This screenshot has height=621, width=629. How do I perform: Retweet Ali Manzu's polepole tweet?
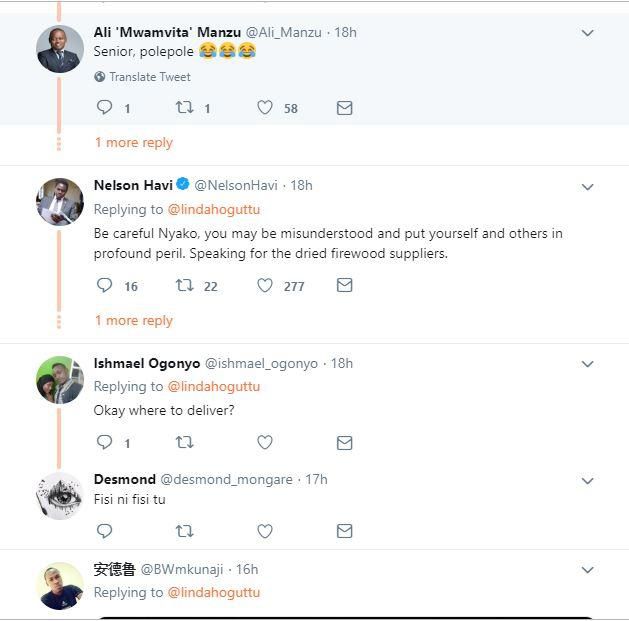[184, 108]
